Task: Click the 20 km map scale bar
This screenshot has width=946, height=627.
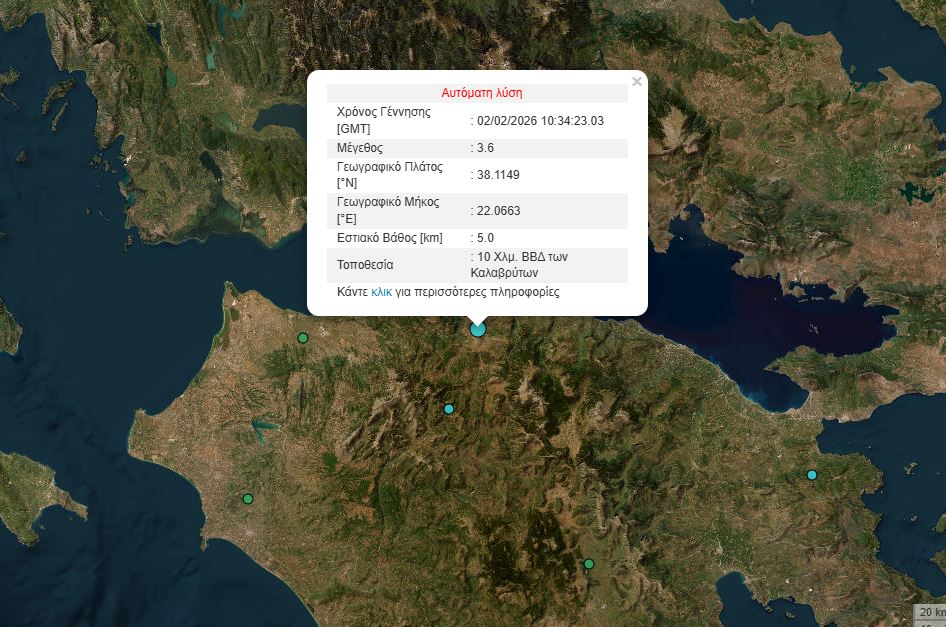Action: coord(929,612)
